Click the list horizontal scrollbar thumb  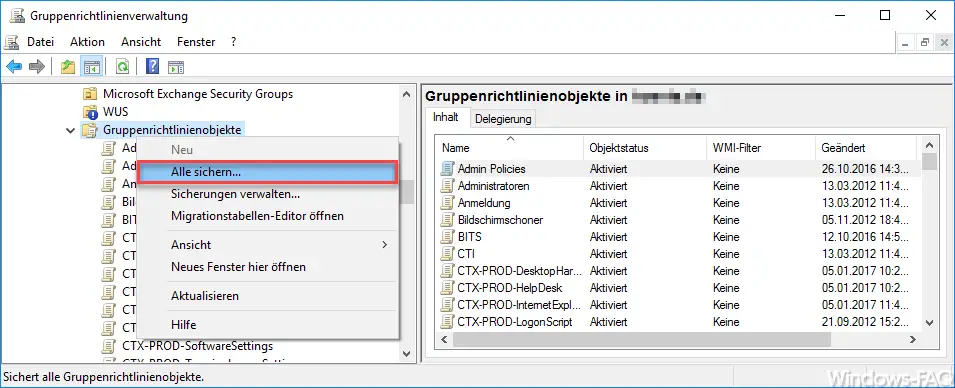[x=642, y=340]
